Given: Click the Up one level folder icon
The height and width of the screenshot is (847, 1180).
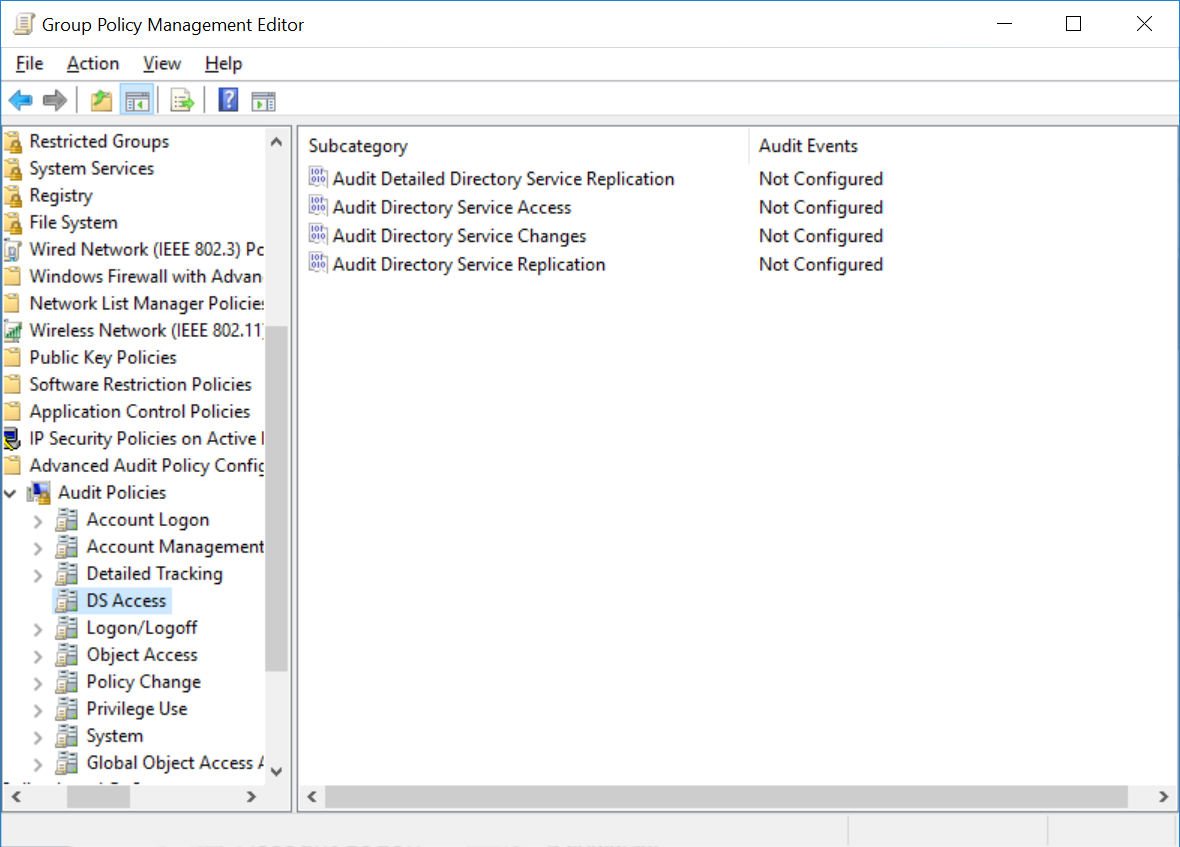Looking at the screenshot, I should (x=101, y=100).
